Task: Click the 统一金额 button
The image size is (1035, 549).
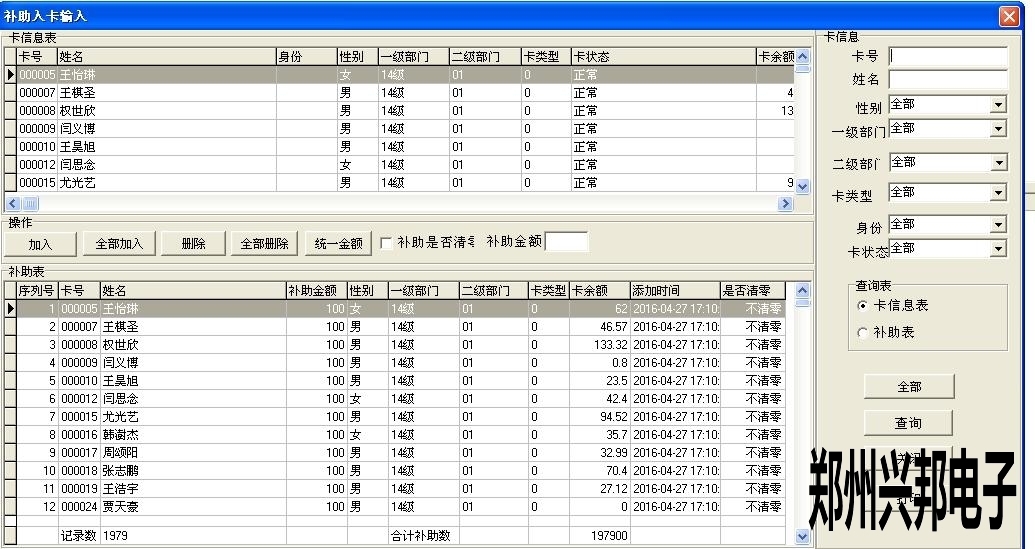Action: click(338, 243)
